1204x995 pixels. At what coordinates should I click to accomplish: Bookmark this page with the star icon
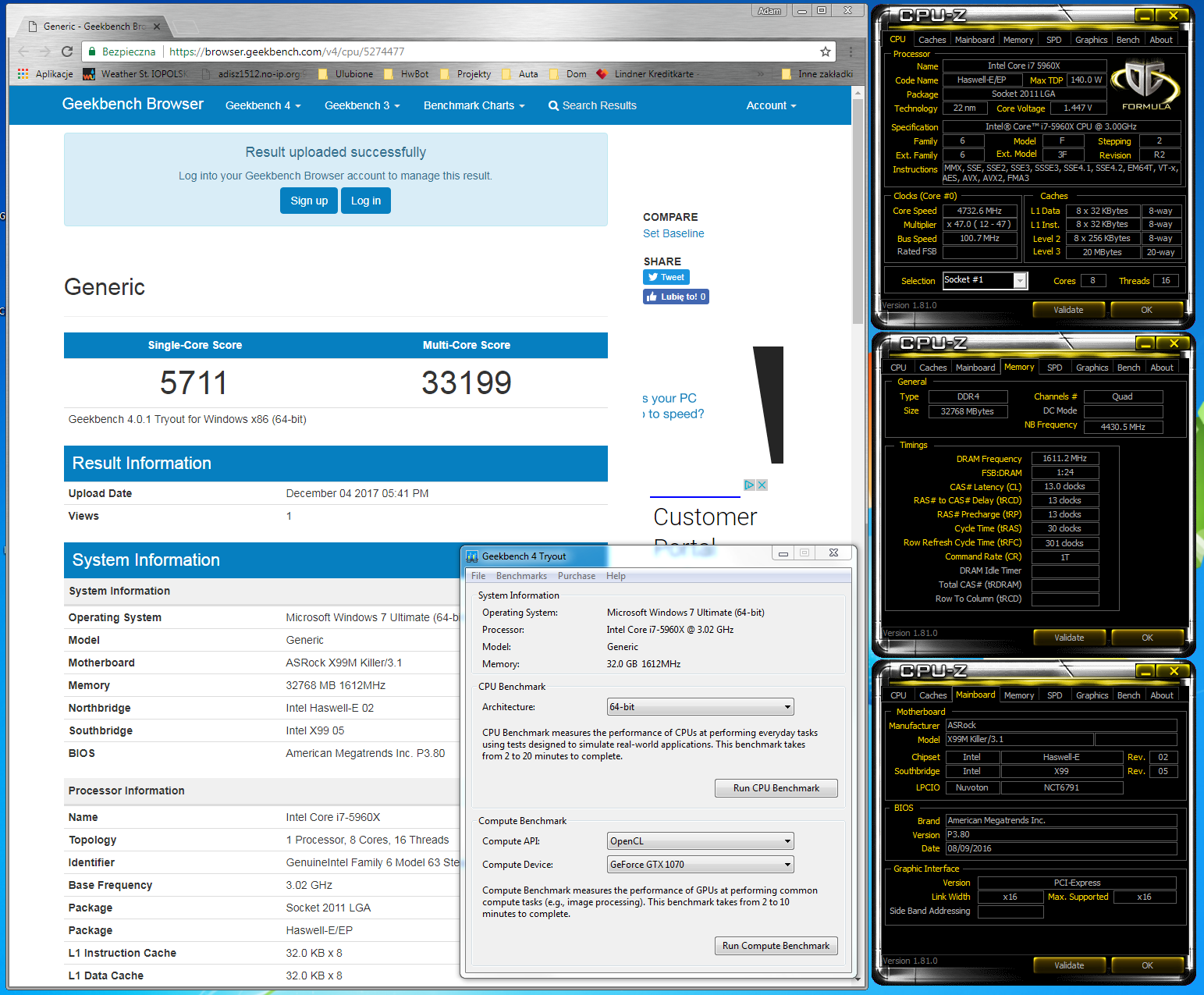(x=825, y=52)
